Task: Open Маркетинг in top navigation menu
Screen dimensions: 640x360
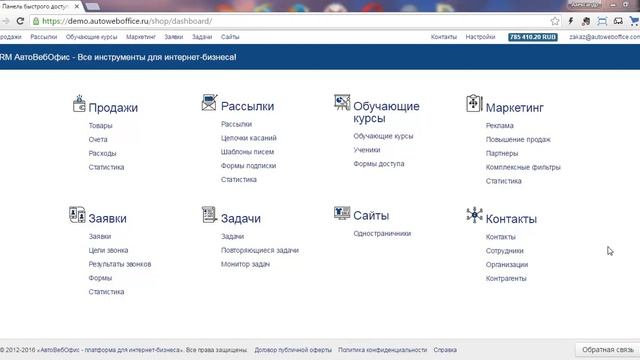Action: click(x=141, y=37)
